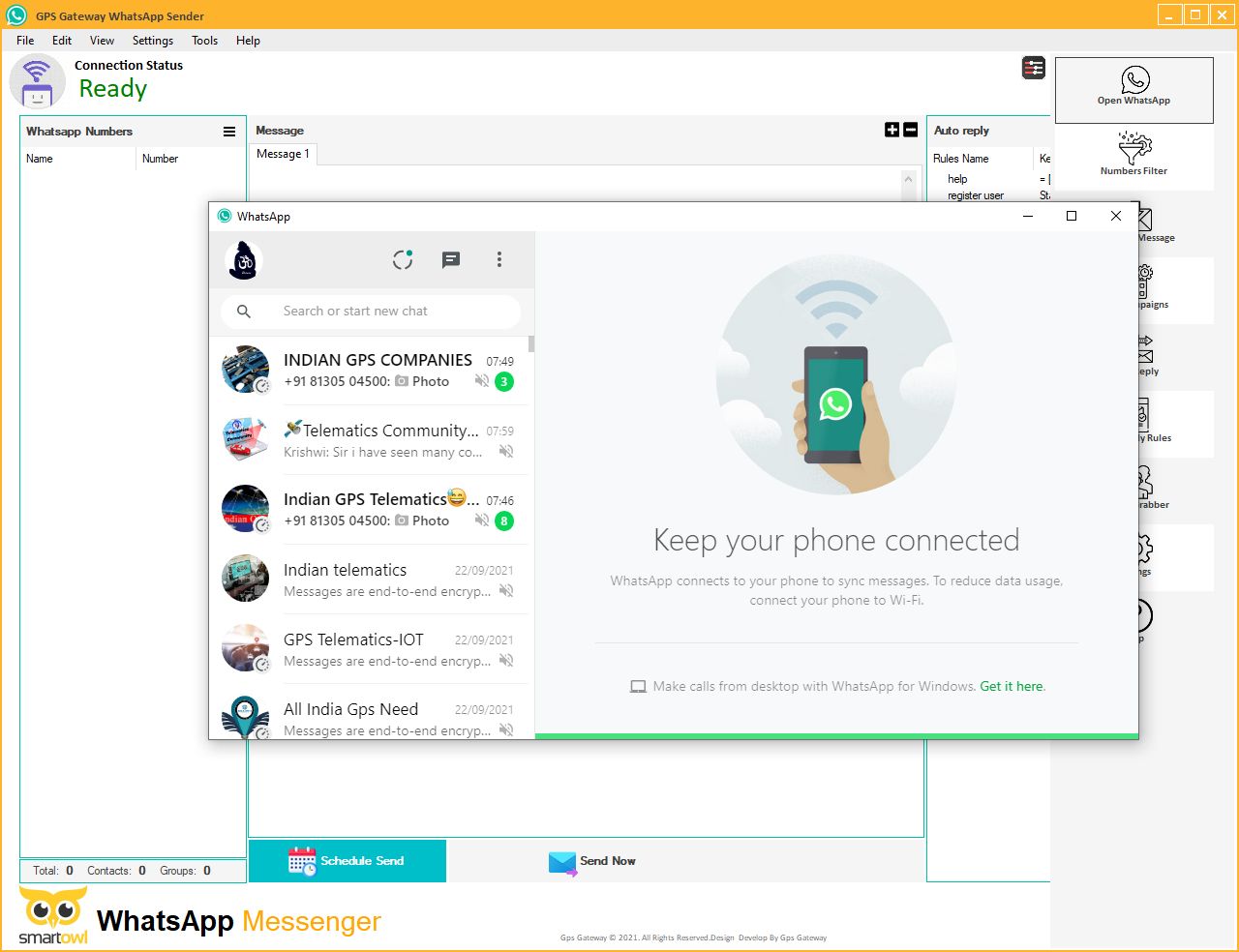Image resolution: width=1239 pixels, height=952 pixels.
Task: Click the Send Now button
Action: point(592,861)
